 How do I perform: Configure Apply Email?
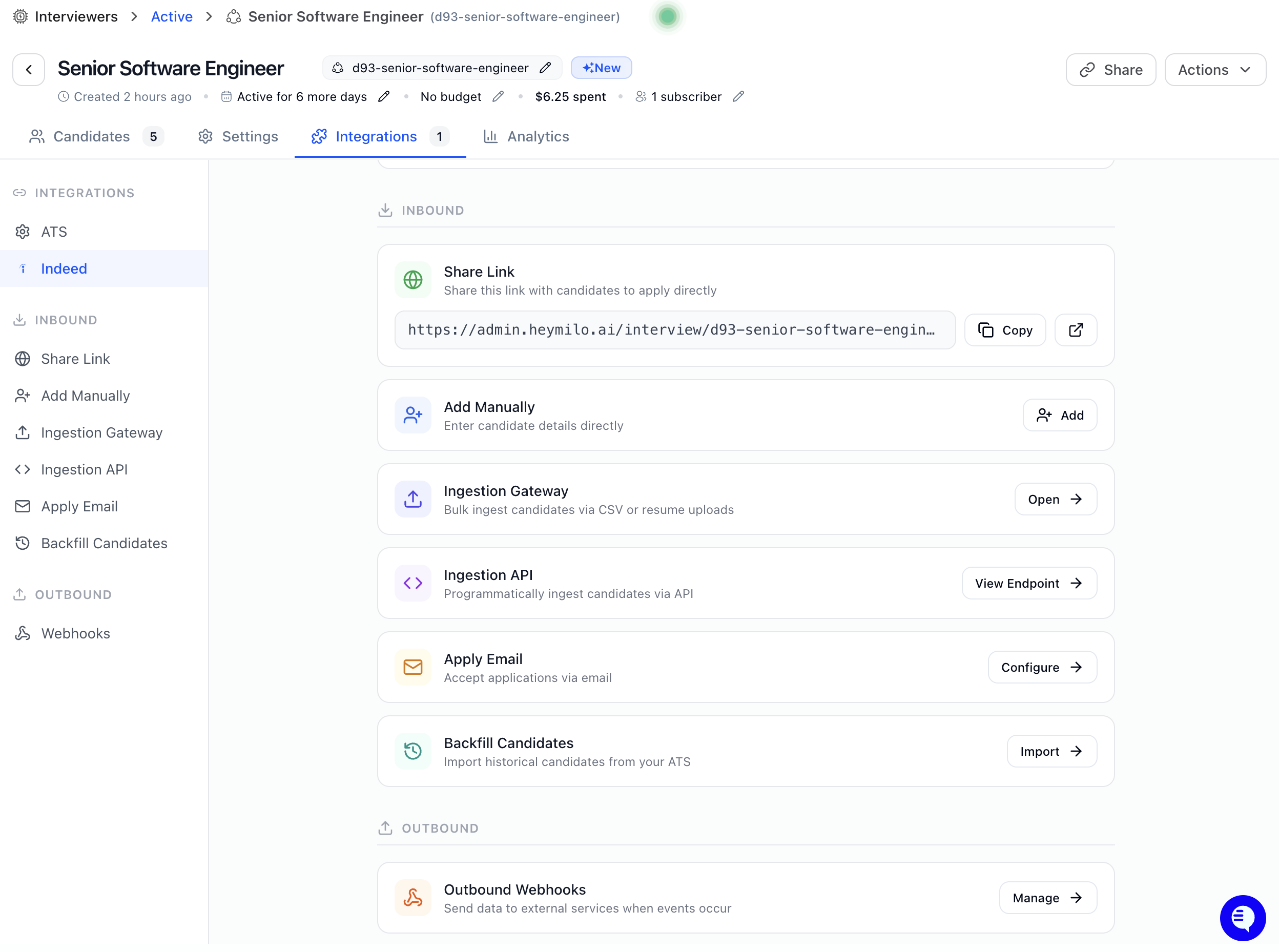tap(1042, 667)
